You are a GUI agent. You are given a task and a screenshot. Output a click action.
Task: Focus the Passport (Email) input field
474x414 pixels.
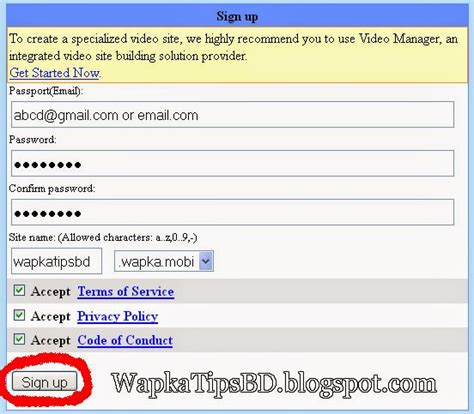tap(233, 115)
